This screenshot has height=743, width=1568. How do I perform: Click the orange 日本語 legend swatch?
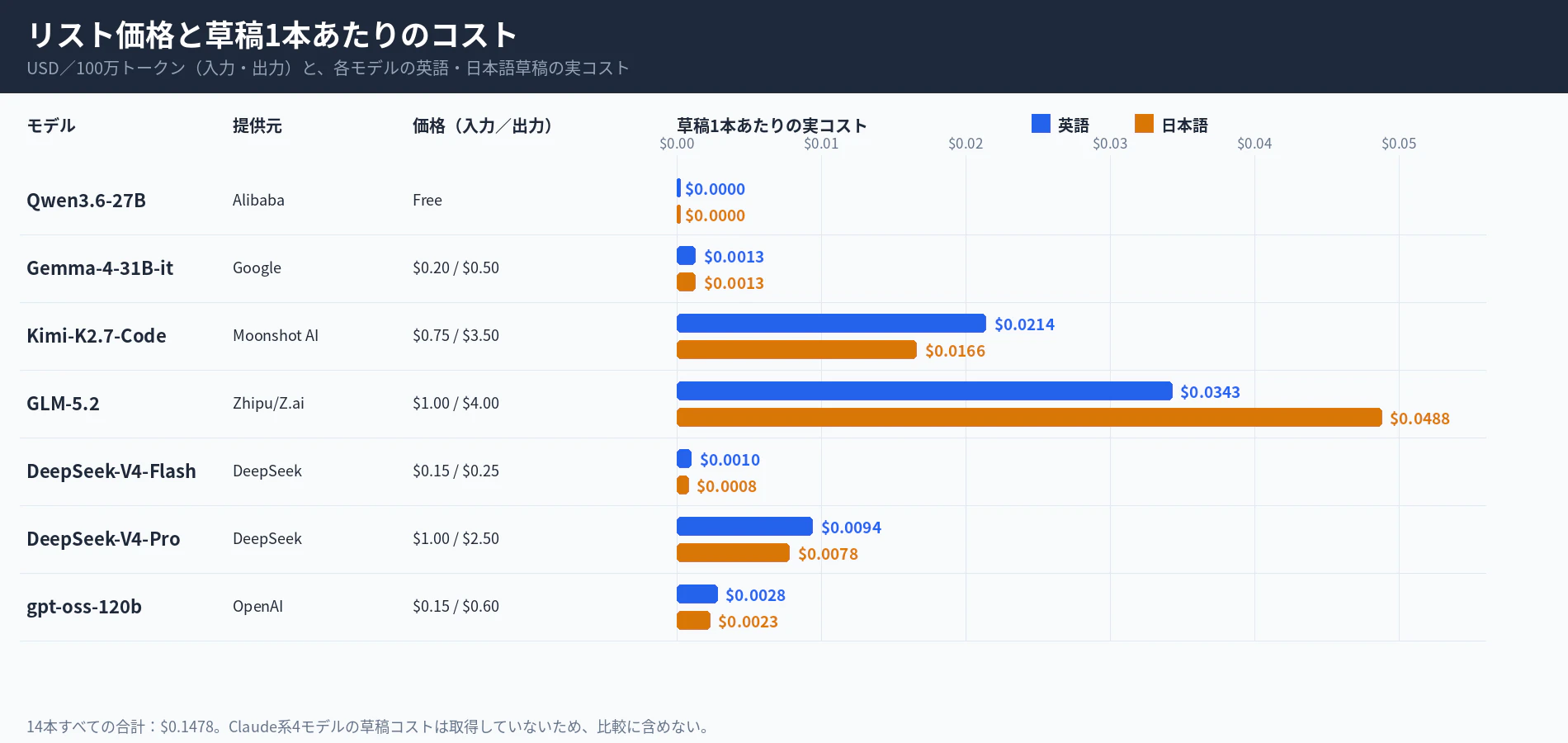(1144, 124)
